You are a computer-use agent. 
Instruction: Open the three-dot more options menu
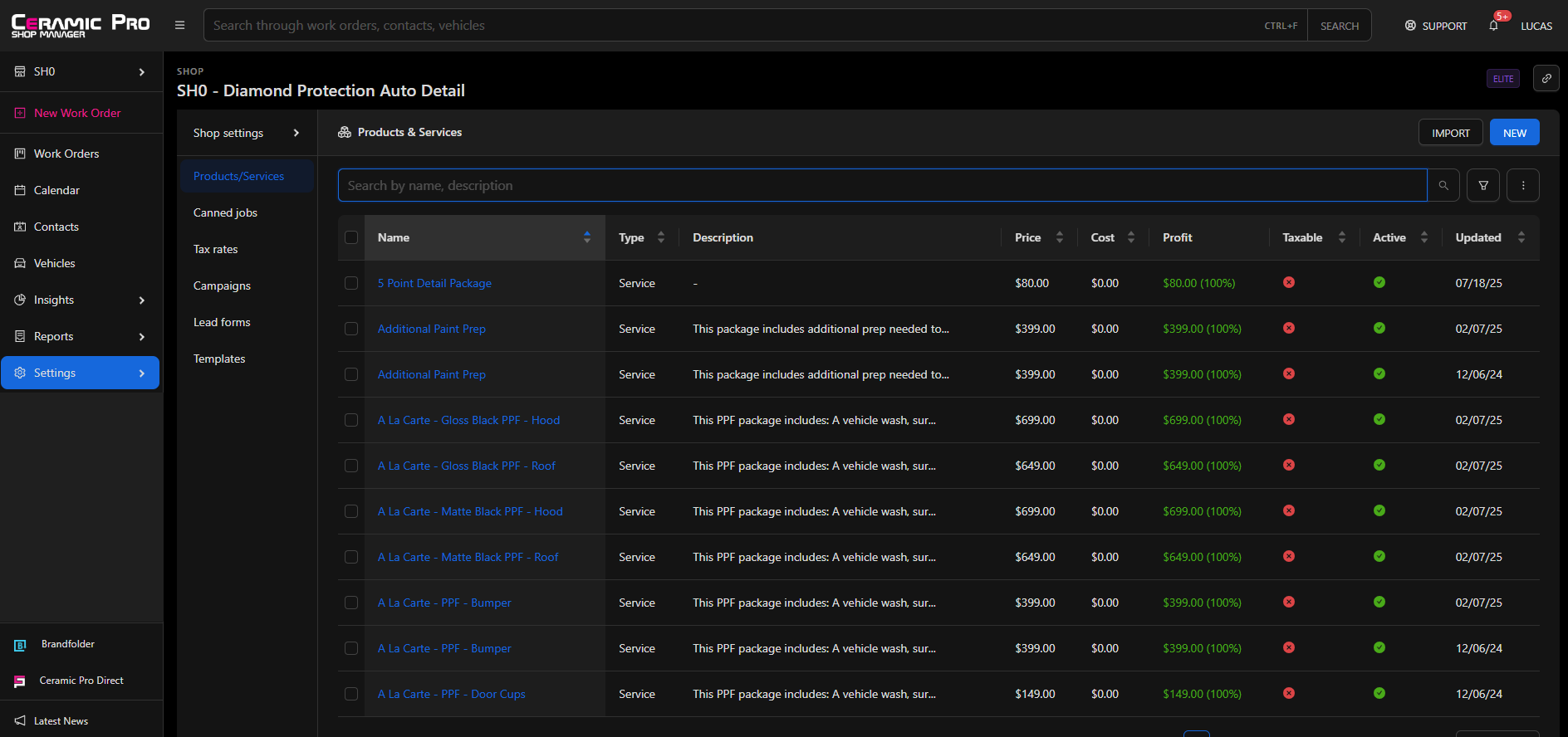pyautogui.click(x=1522, y=186)
